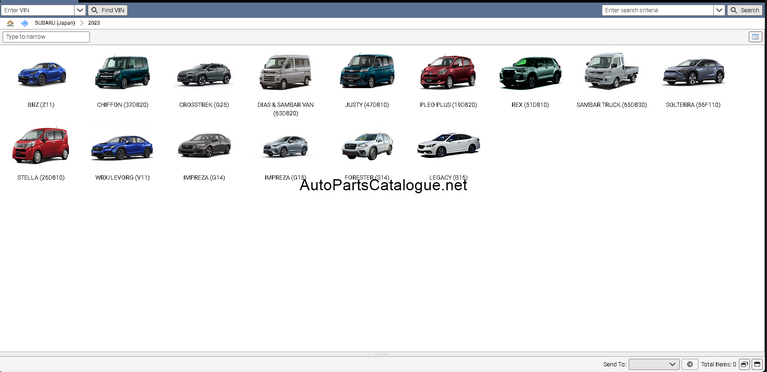767x372 pixels.
Task: Select the JUSTY (47D810) thumbnail
Action: 367,71
